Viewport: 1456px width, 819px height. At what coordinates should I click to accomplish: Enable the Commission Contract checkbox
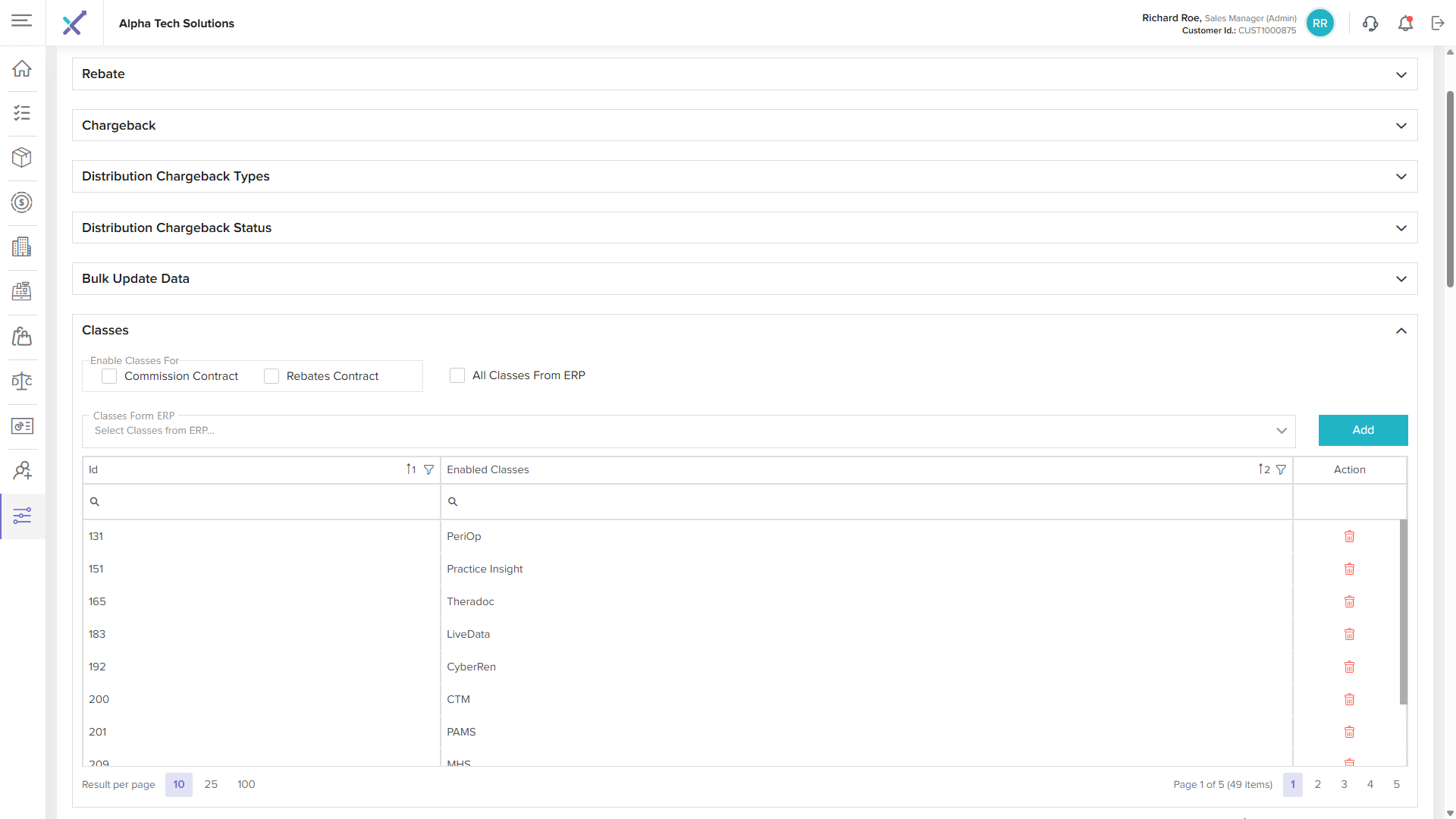click(x=110, y=377)
